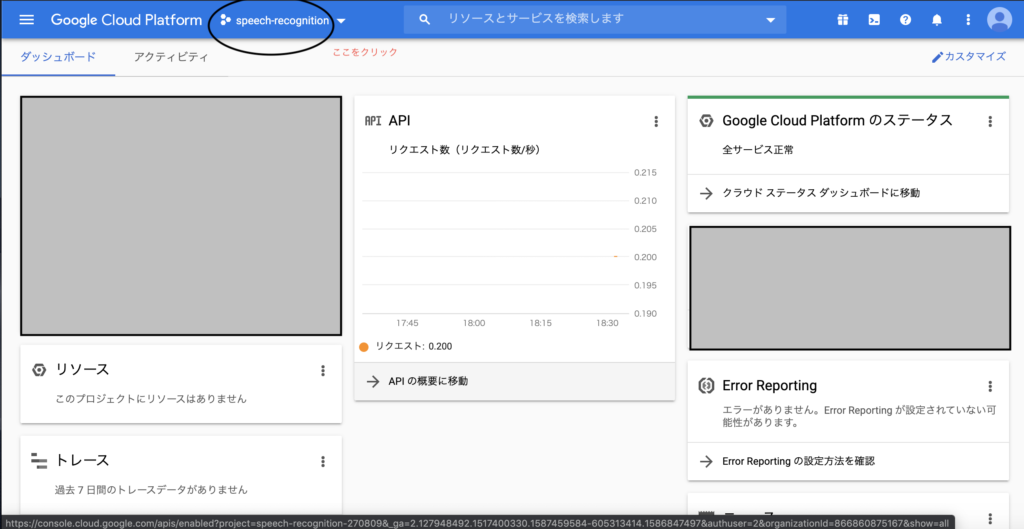The height and width of the screenshot is (529, 1024).
Task: Open the user account avatar
Action: (x=999, y=20)
